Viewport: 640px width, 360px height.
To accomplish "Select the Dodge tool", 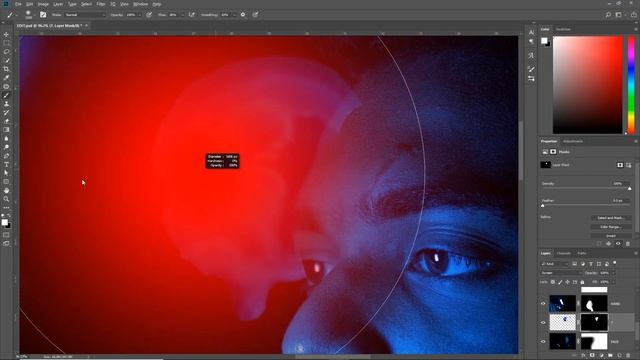I will (6, 147).
